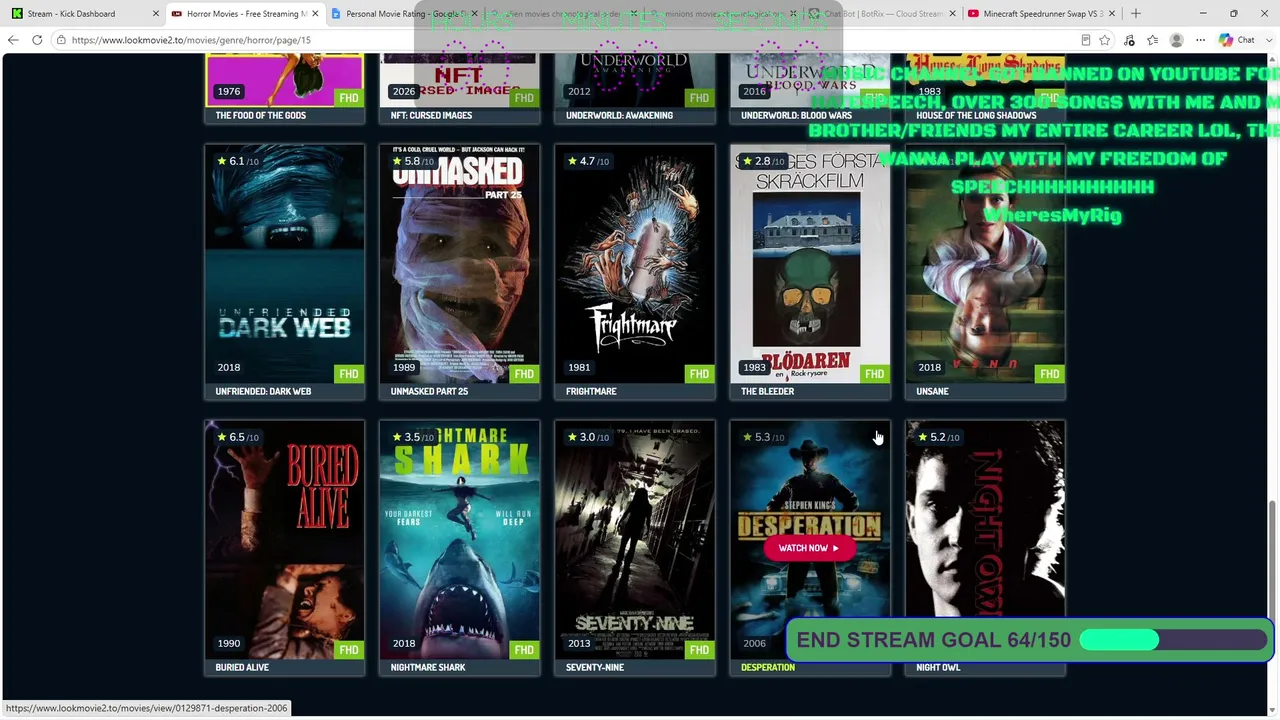The image size is (1280, 720).
Task: Click the 2013 year on Seventy-Nine
Action: tap(579, 643)
